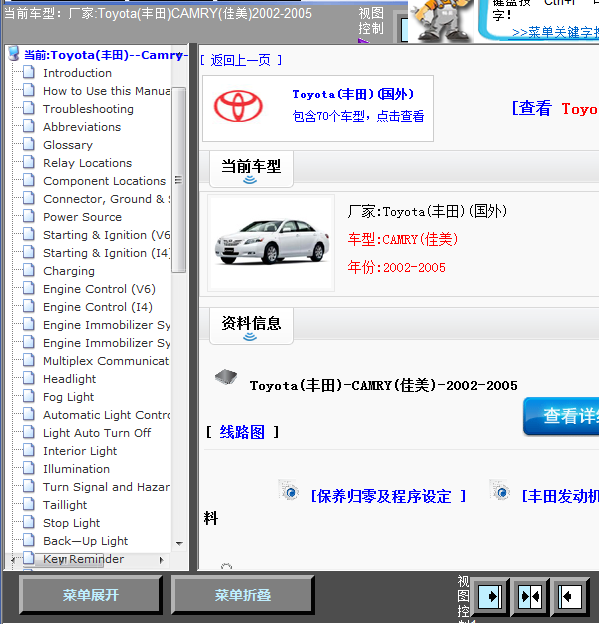
Task: Click the 菜单展开 button
Action: click(91, 595)
